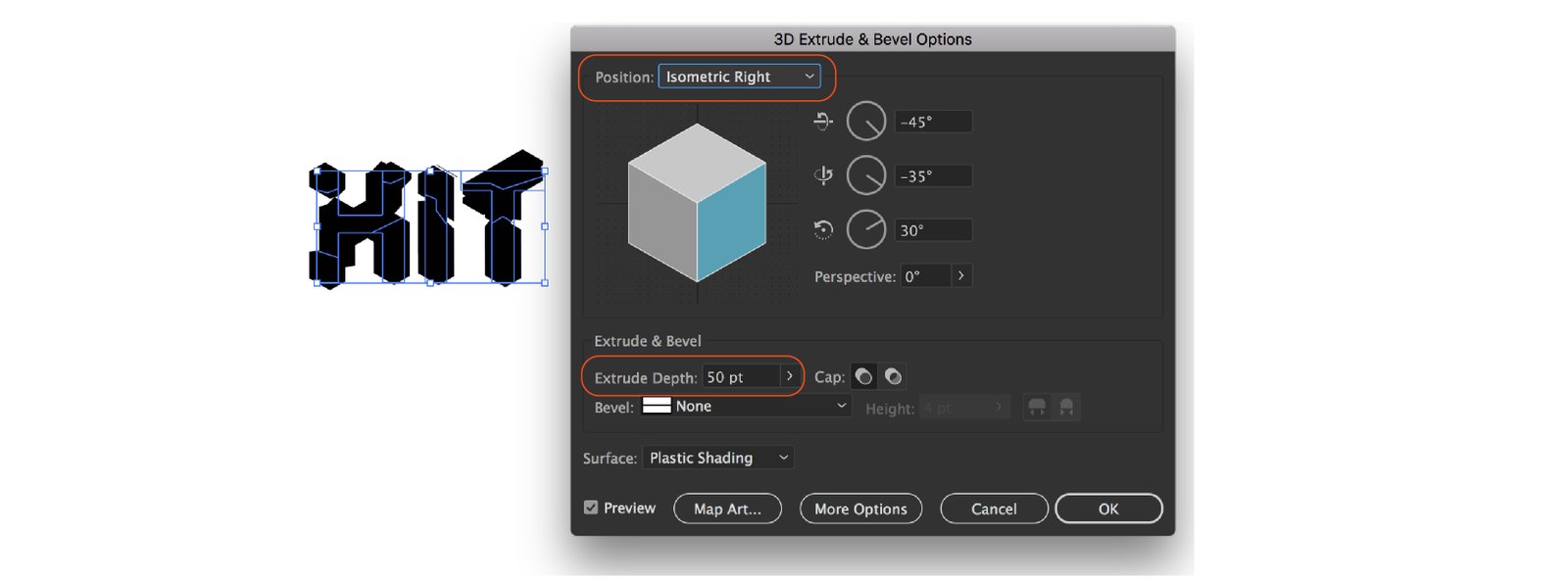Toggle the Preview checkbox
Image resolution: width=1568 pixels, height=584 pixels.
591,508
